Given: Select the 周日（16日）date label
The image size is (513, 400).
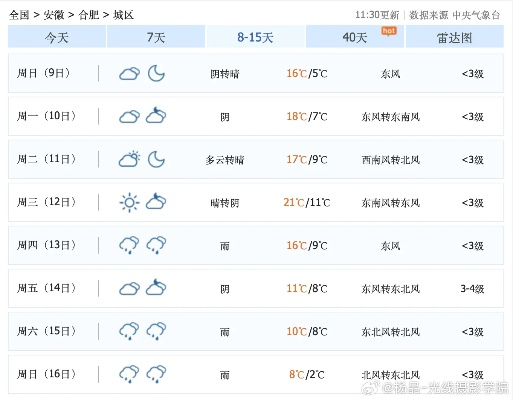Looking at the screenshot, I should point(47,374).
